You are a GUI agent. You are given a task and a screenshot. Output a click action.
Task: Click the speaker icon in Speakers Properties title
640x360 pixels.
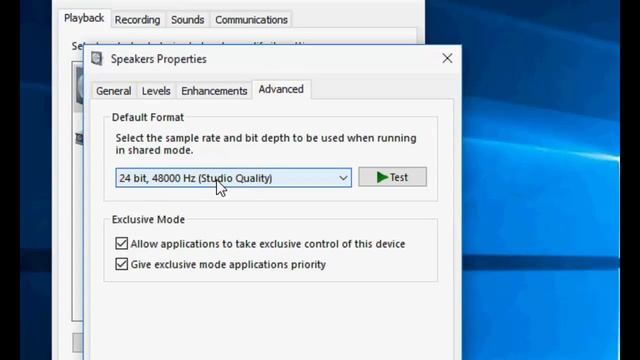pos(97,59)
